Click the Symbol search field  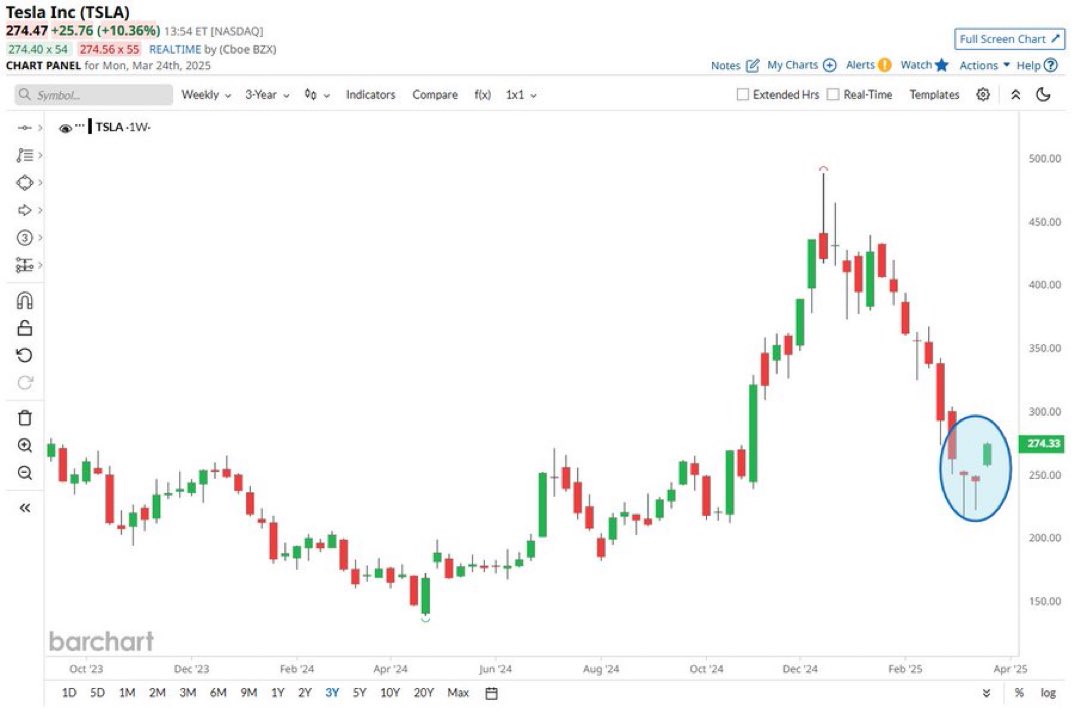pyautogui.click(x=94, y=95)
